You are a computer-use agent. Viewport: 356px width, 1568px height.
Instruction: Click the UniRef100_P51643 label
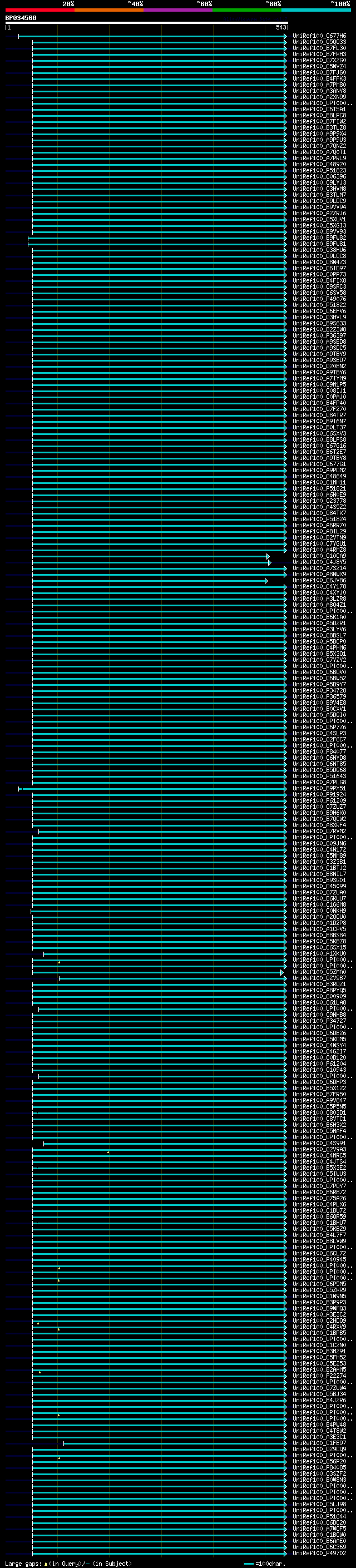[x=319, y=776]
